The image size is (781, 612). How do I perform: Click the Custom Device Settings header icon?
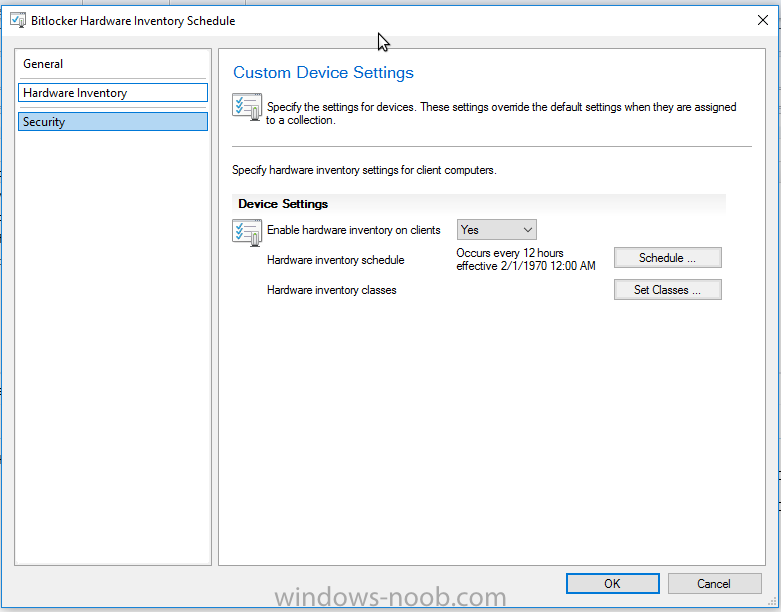[x=247, y=107]
